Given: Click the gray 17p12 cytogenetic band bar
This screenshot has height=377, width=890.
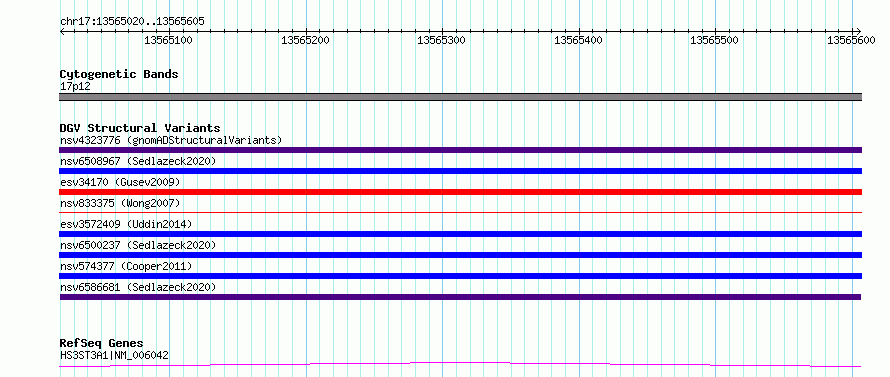Looking at the screenshot, I should click(x=460, y=97).
